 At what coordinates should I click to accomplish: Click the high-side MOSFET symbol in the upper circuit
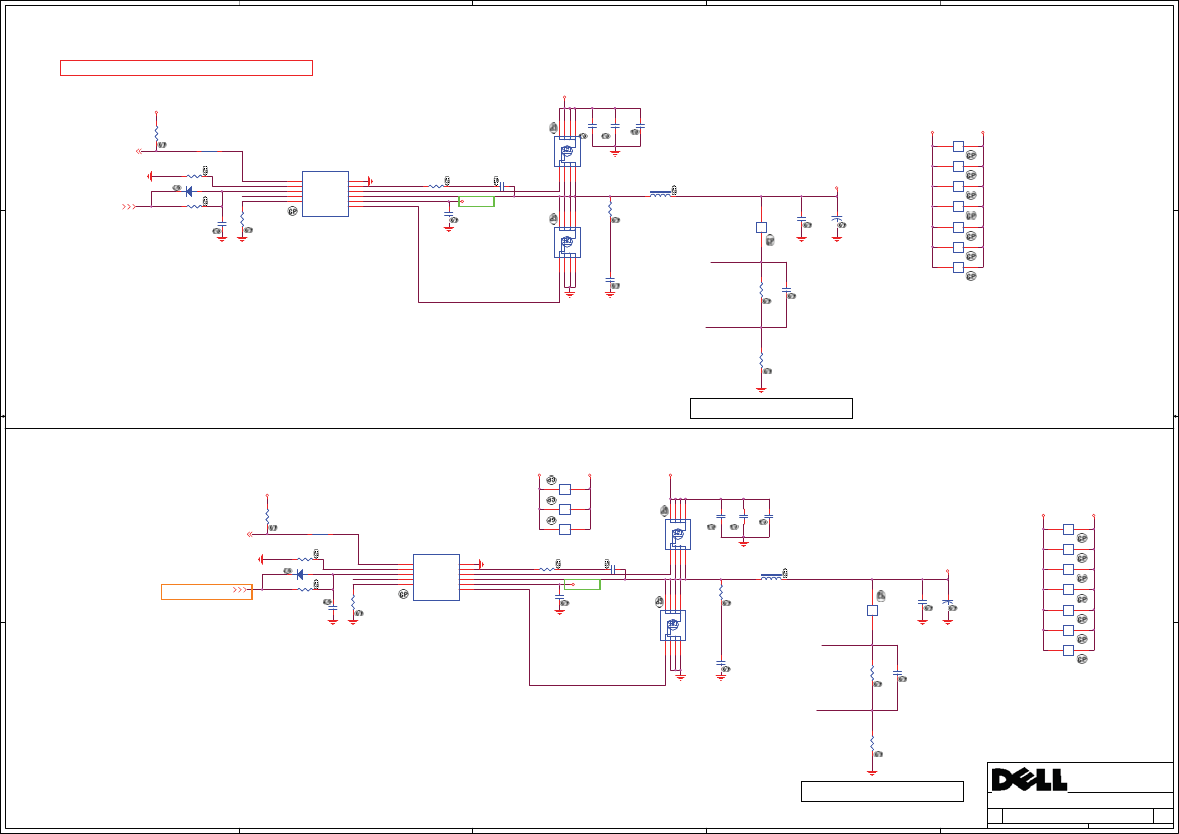(568, 152)
